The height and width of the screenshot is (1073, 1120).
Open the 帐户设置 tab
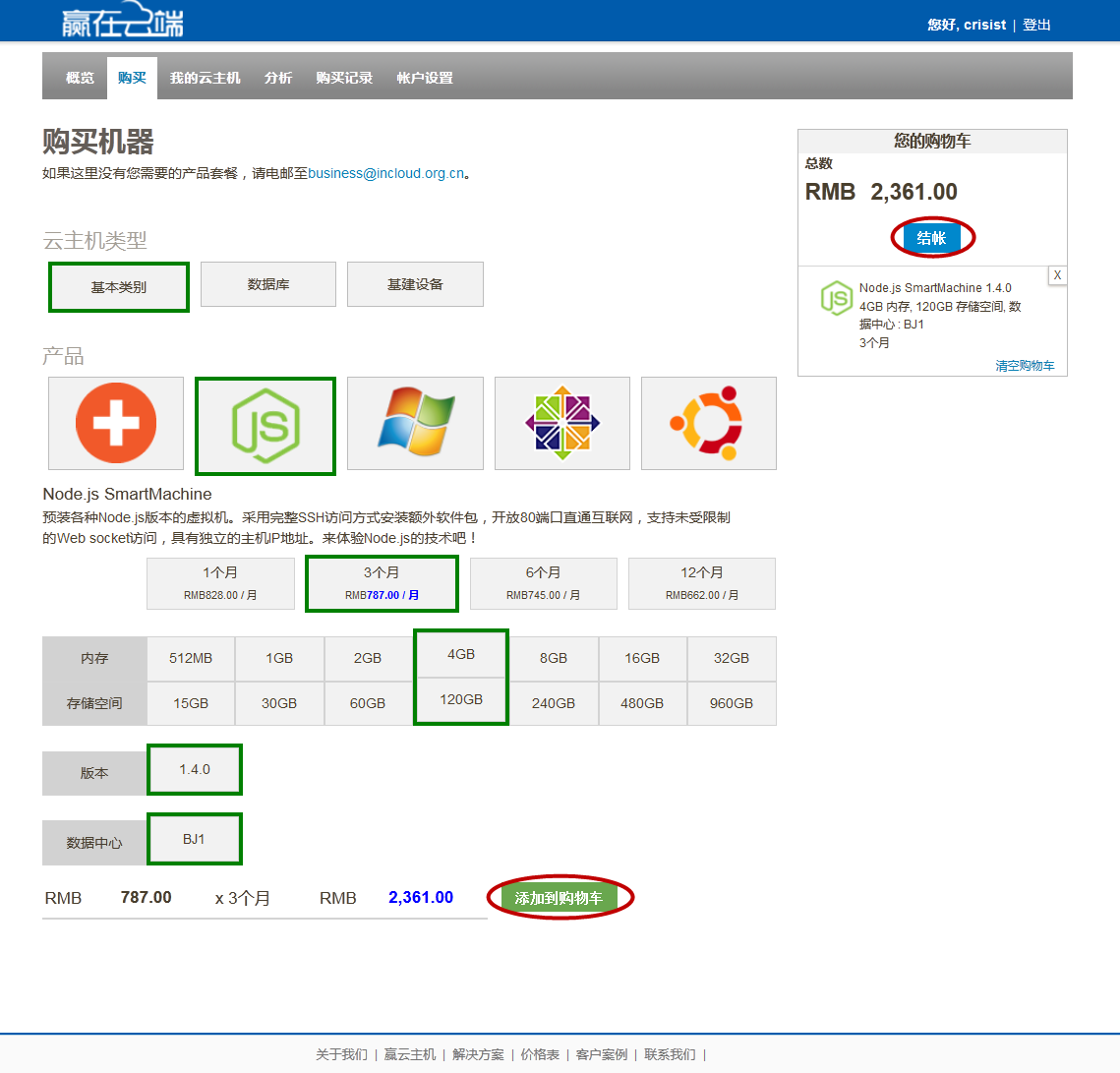click(425, 78)
